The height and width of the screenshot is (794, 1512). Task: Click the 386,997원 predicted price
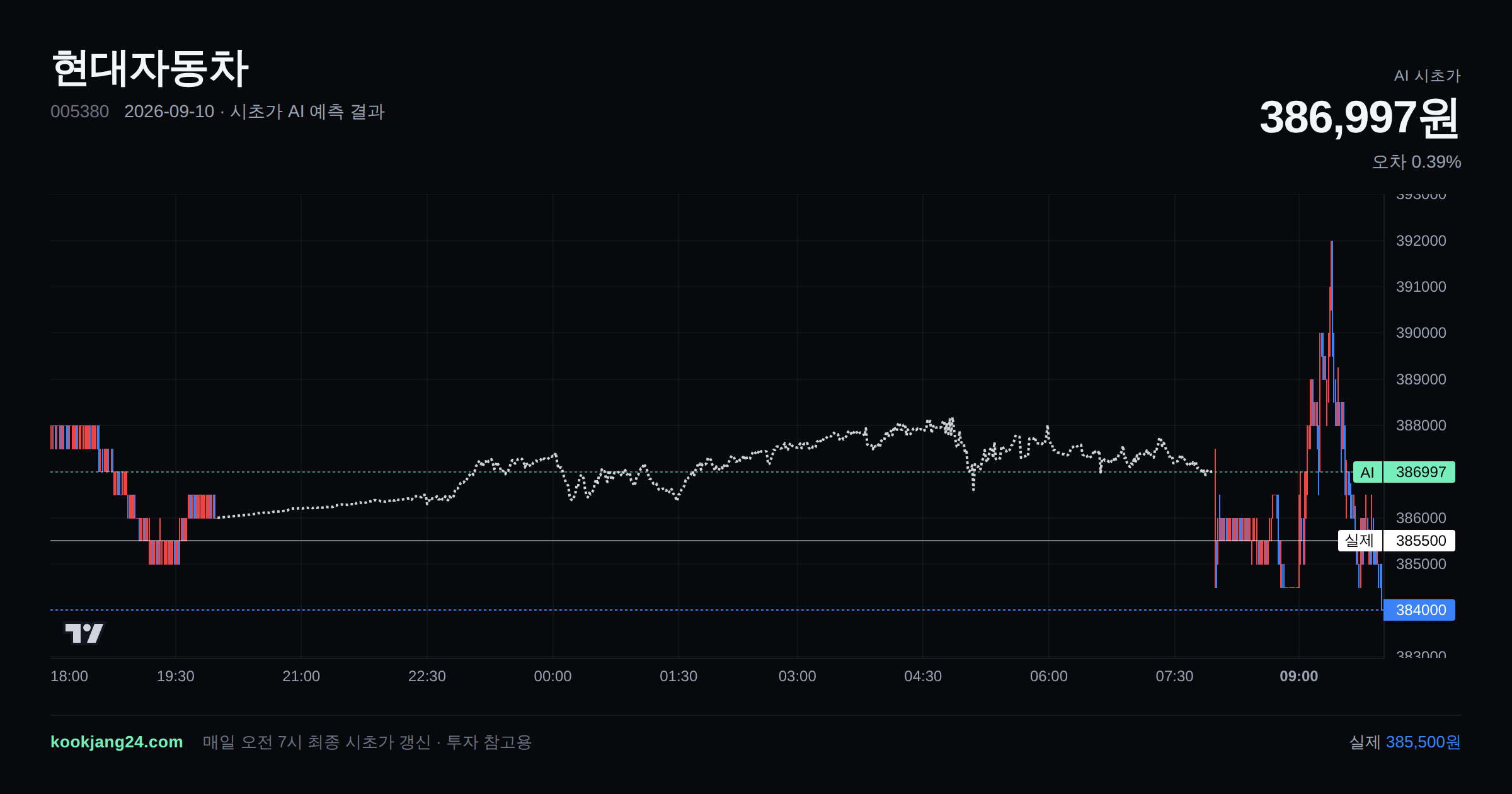tap(1360, 118)
